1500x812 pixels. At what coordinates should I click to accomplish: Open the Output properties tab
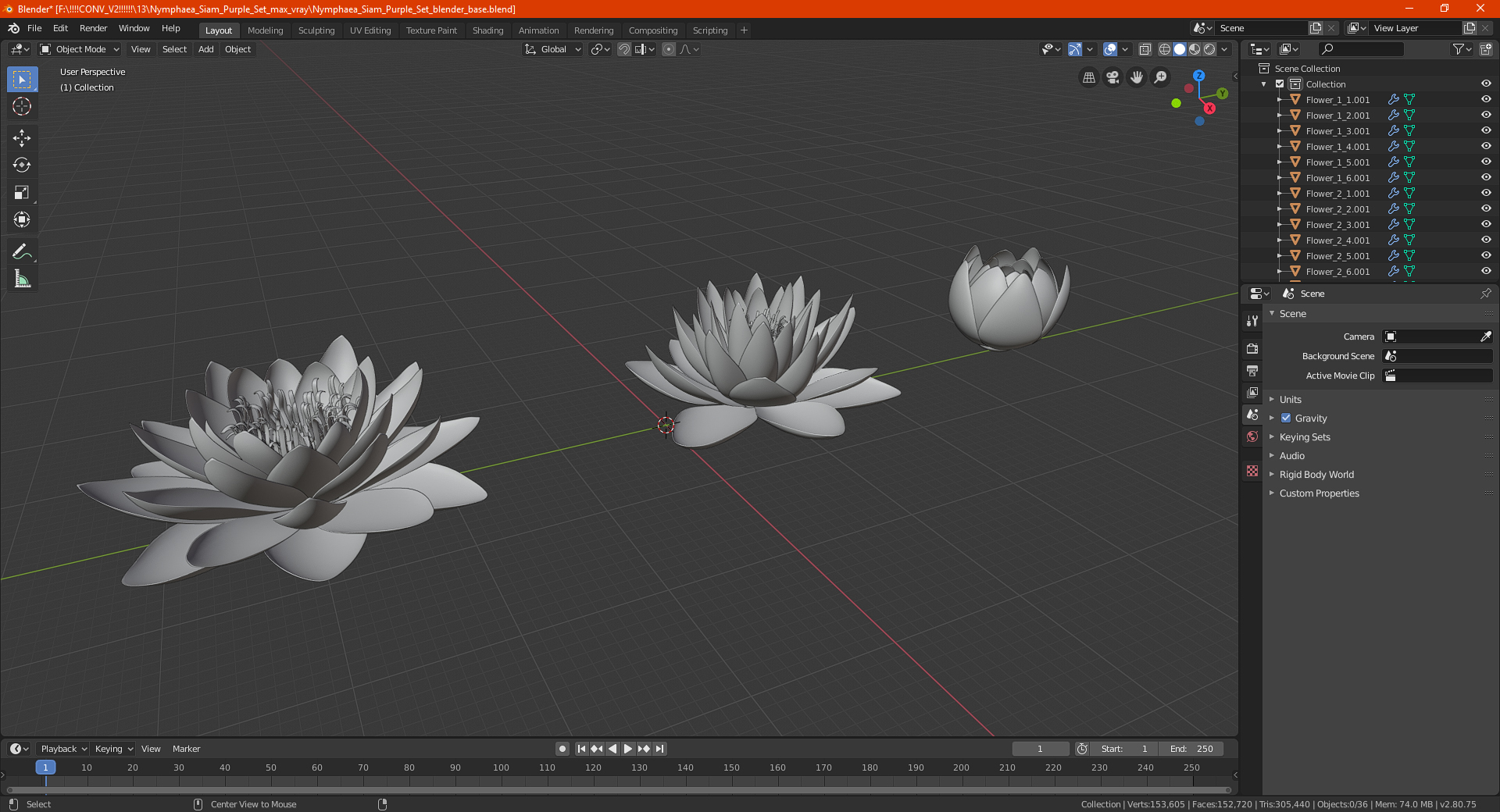[x=1252, y=370]
